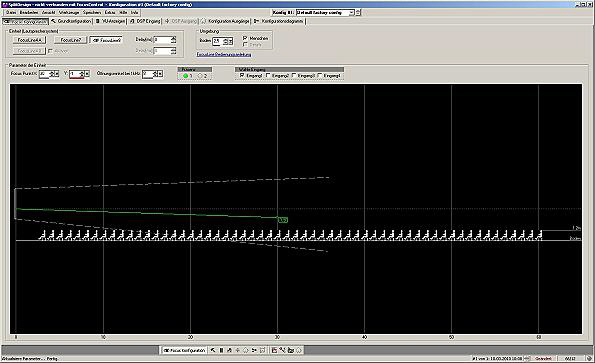Viewport: 595px width, 363px height.
Task: Click Focus Konfiguration button in bottom toolbar
Action: coord(184,350)
